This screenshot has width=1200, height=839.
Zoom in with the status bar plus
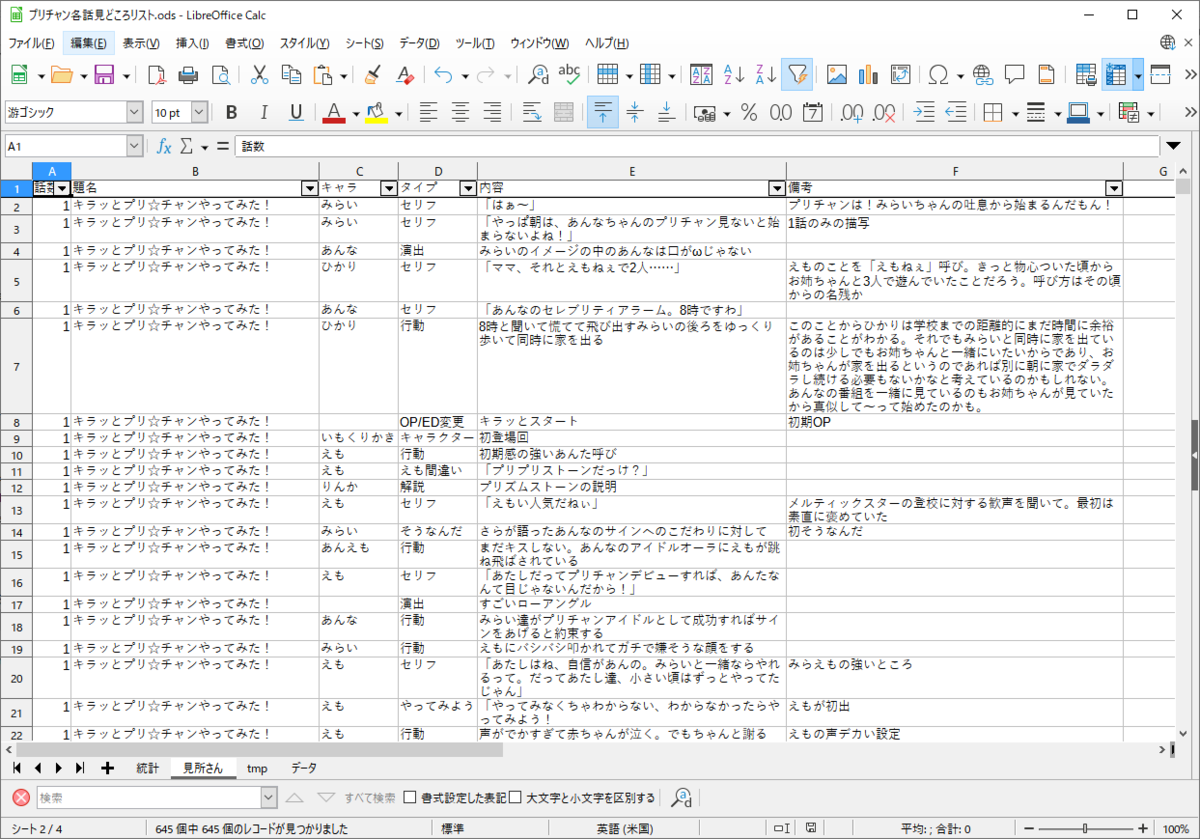tap(1142, 829)
